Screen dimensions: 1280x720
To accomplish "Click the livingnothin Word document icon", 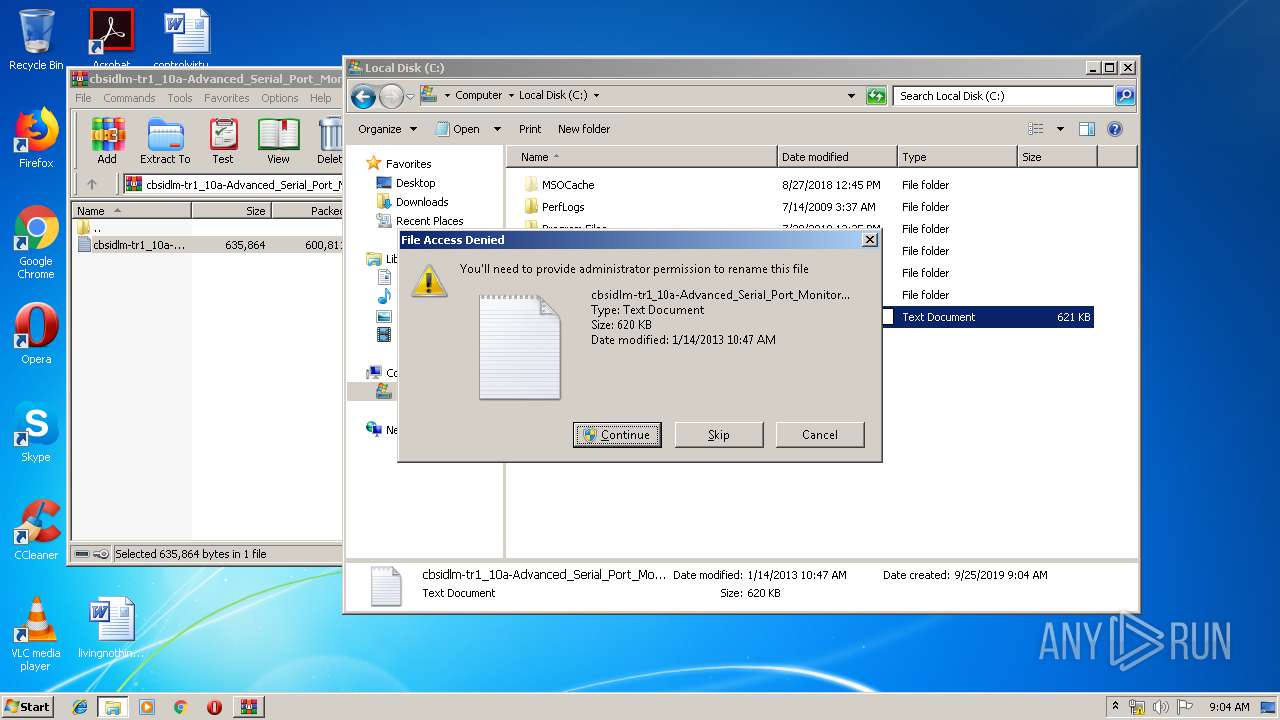I will [111, 629].
